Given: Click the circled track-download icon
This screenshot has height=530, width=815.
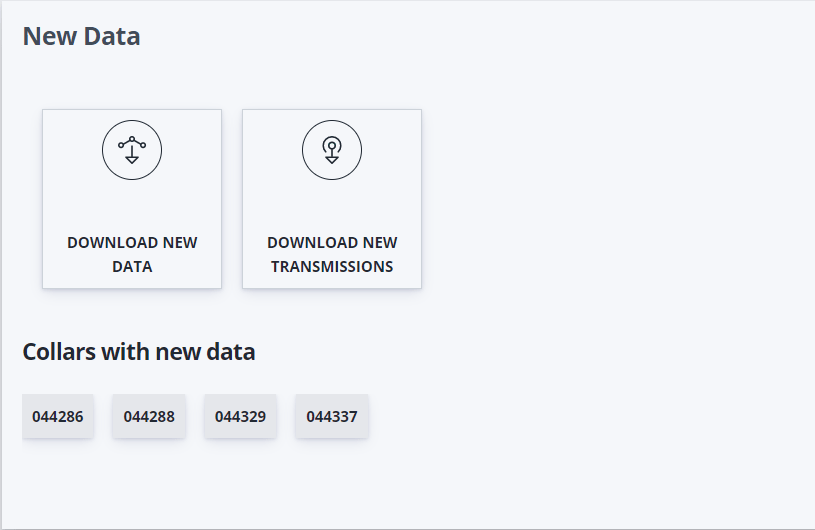Looking at the screenshot, I should [x=132, y=150].
